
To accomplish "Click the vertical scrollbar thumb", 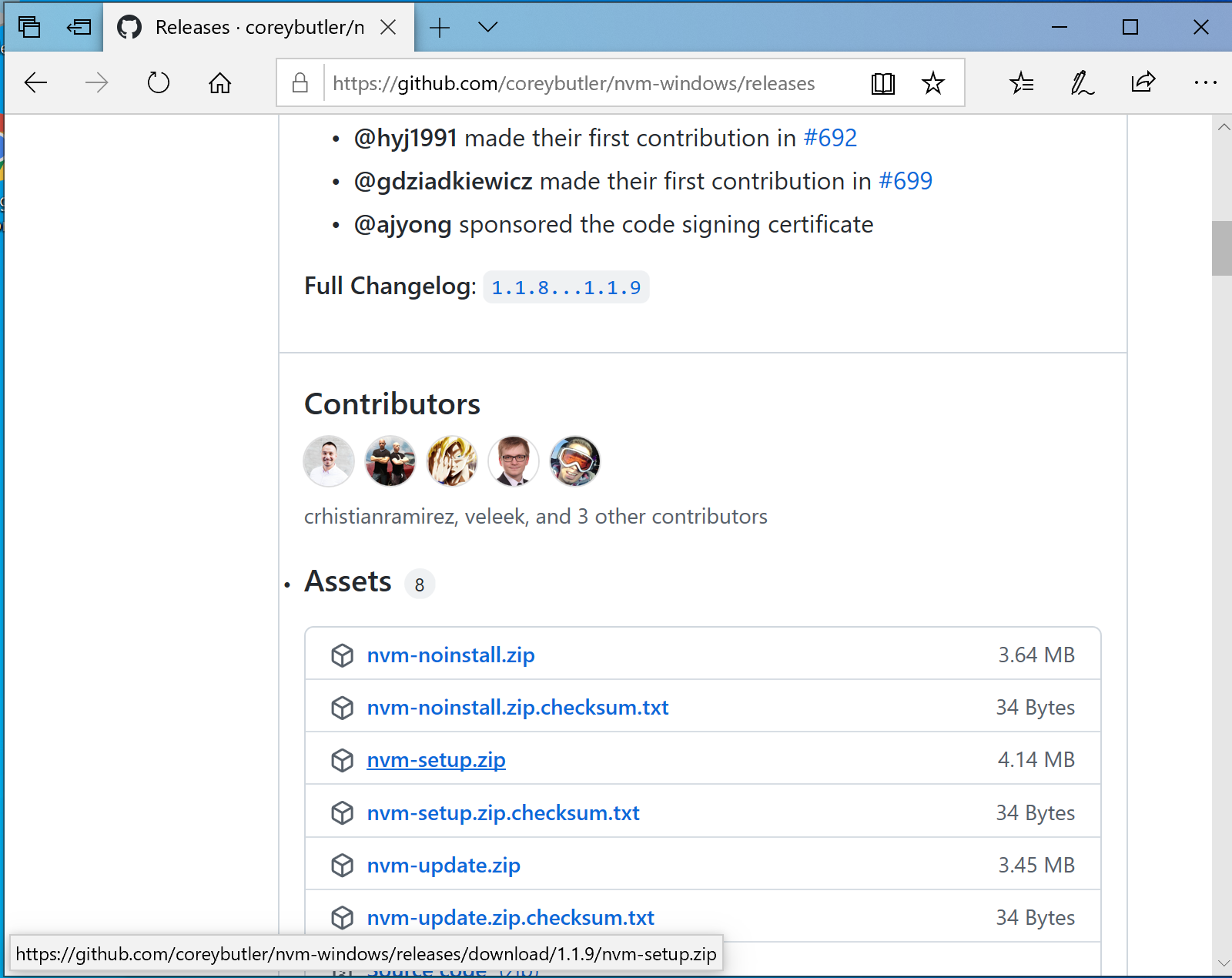I will click(1222, 248).
